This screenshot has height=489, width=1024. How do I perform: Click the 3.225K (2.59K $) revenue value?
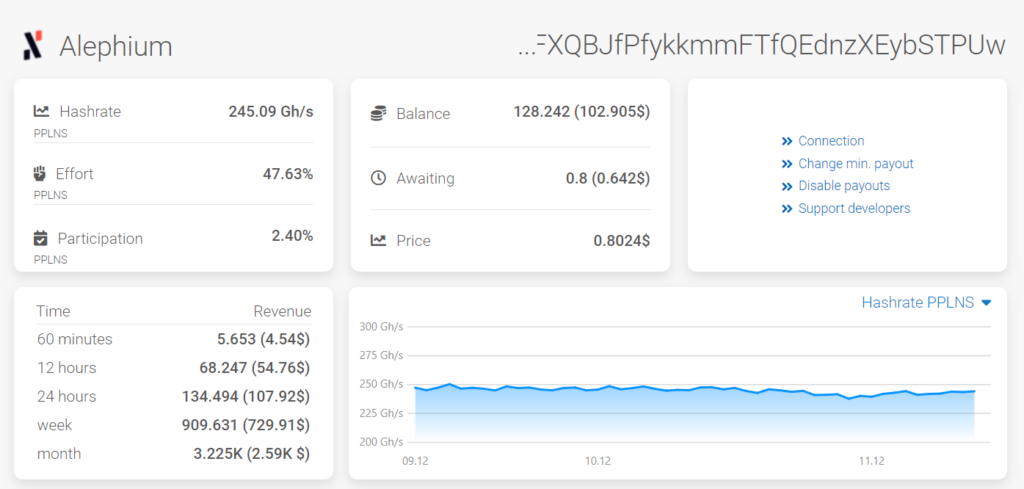pyautogui.click(x=251, y=454)
